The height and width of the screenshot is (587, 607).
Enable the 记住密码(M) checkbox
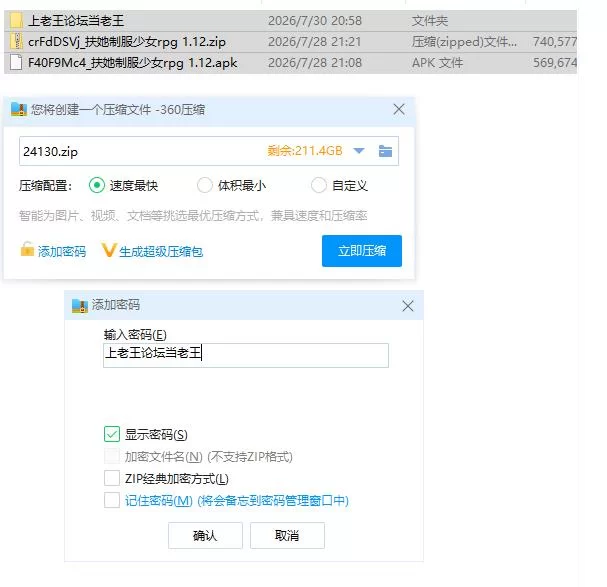[112, 500]
